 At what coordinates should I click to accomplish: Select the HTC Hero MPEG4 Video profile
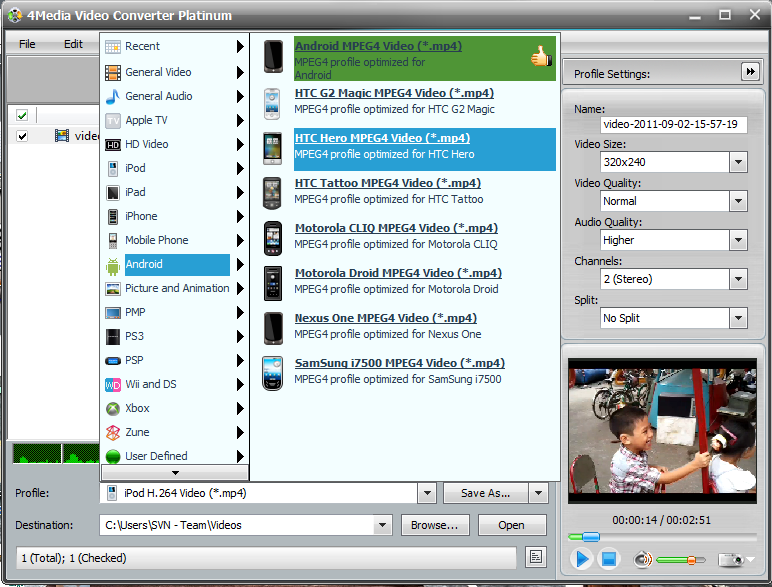click(425, 149)
